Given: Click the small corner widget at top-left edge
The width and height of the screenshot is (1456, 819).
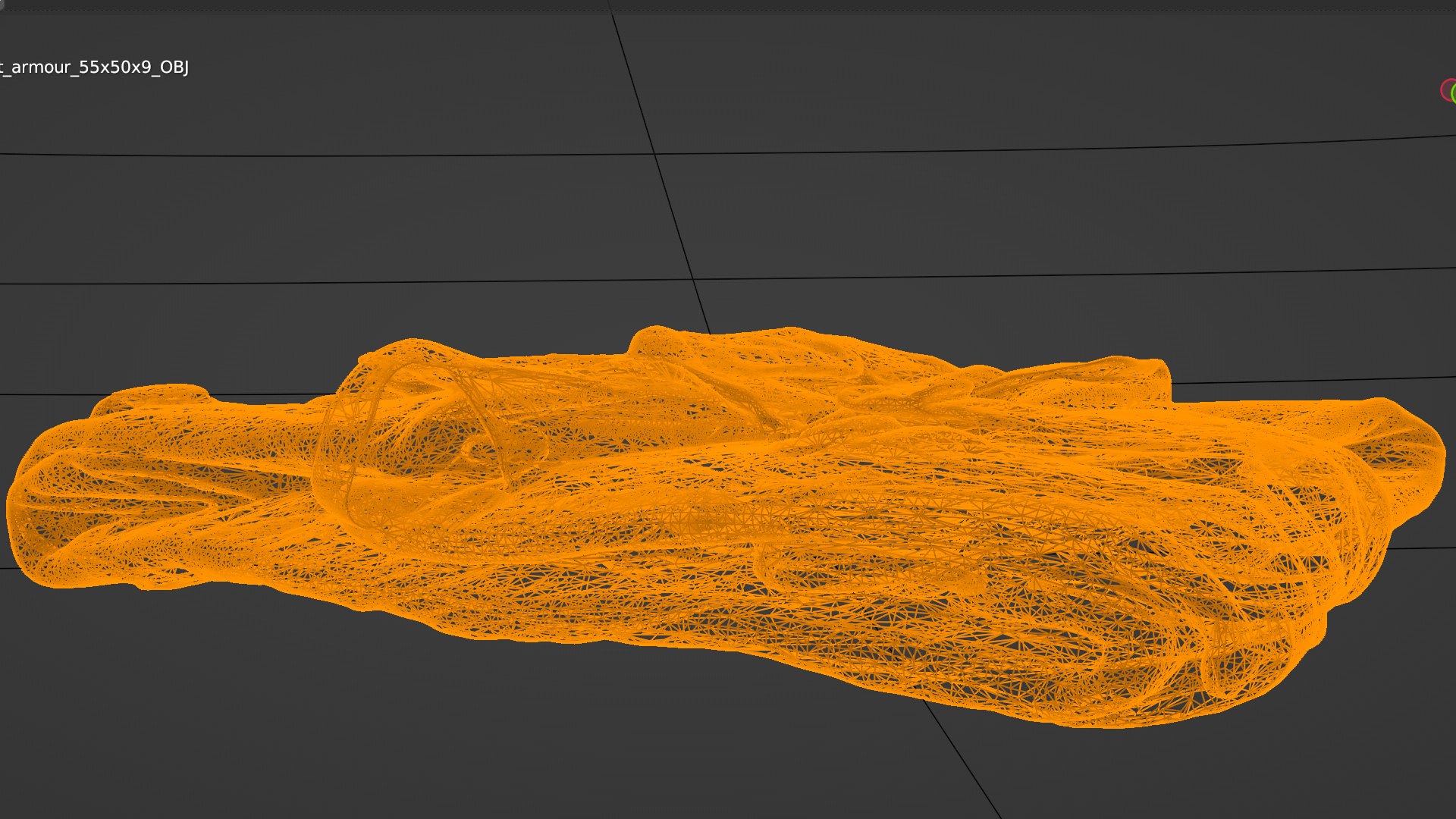Looking at the screenshot, I should pos(2,3).
